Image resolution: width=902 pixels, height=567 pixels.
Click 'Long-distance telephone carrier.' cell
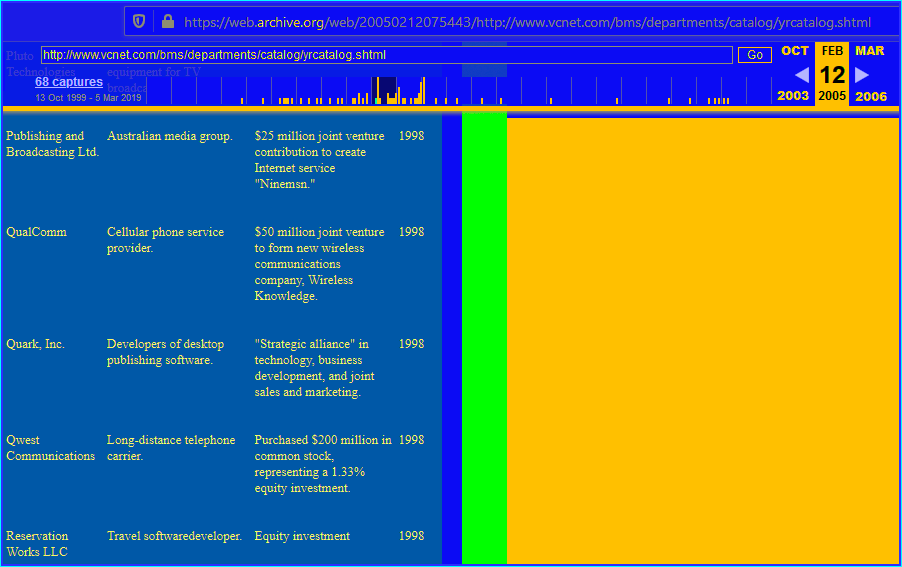click(x=171, y=448)
